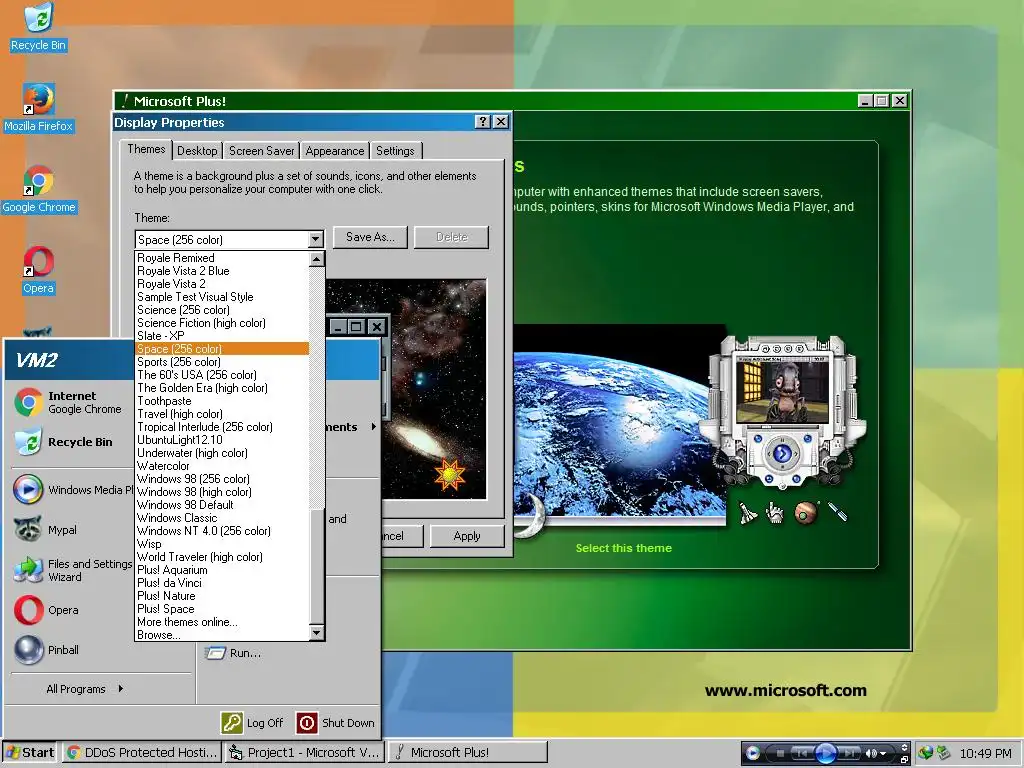The image size is (1024, 768).
Task: Open Recycle Bin in the Start menu
Action: coord(64,442)
